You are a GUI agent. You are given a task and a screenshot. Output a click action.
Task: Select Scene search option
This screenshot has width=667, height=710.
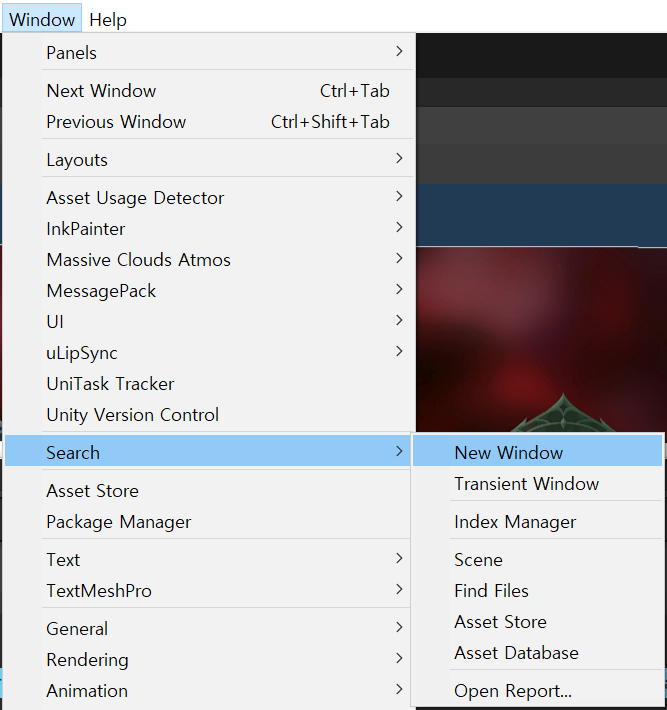[537, 560]
